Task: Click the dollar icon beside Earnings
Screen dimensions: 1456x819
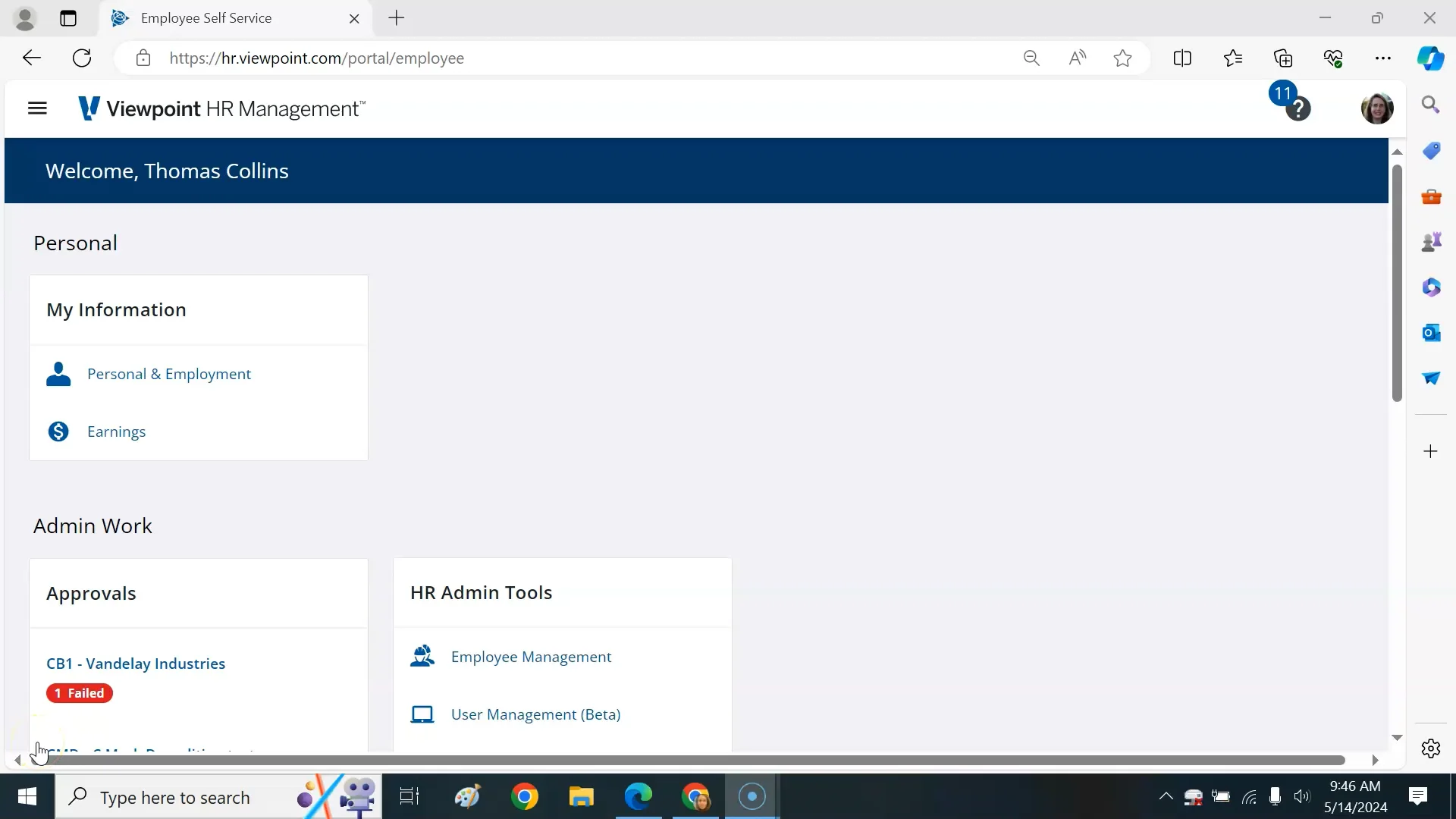Action: point(58,431)
